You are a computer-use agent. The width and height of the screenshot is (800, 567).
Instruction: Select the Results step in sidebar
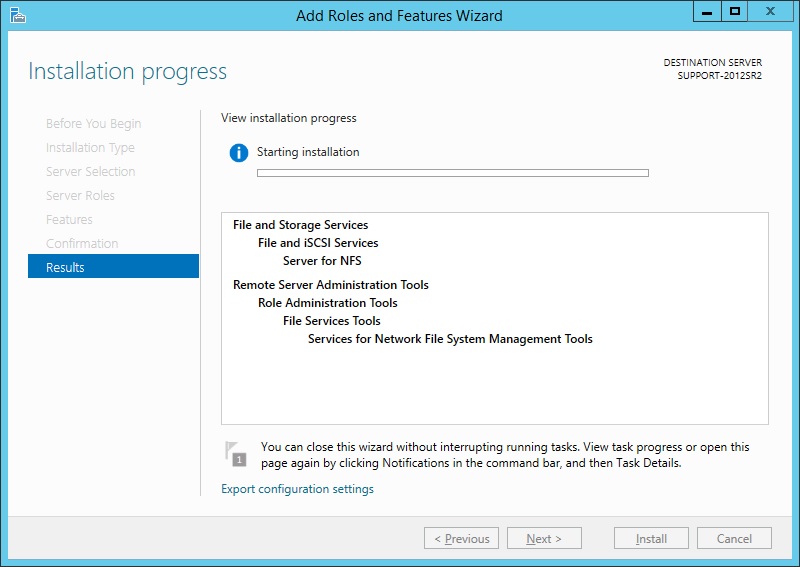click(113, 267)
